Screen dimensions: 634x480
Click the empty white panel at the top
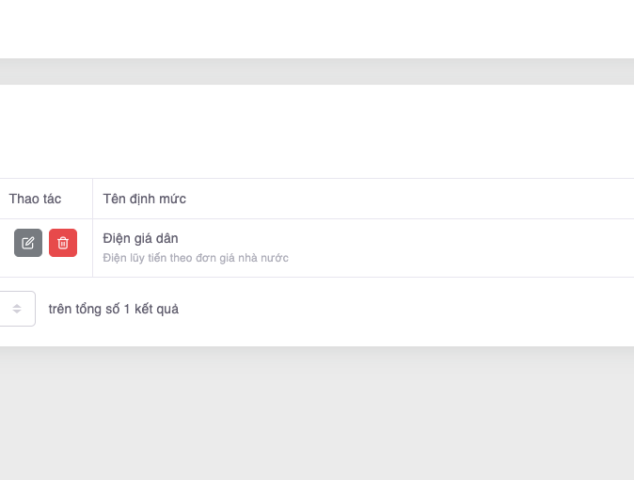(317, 28)
